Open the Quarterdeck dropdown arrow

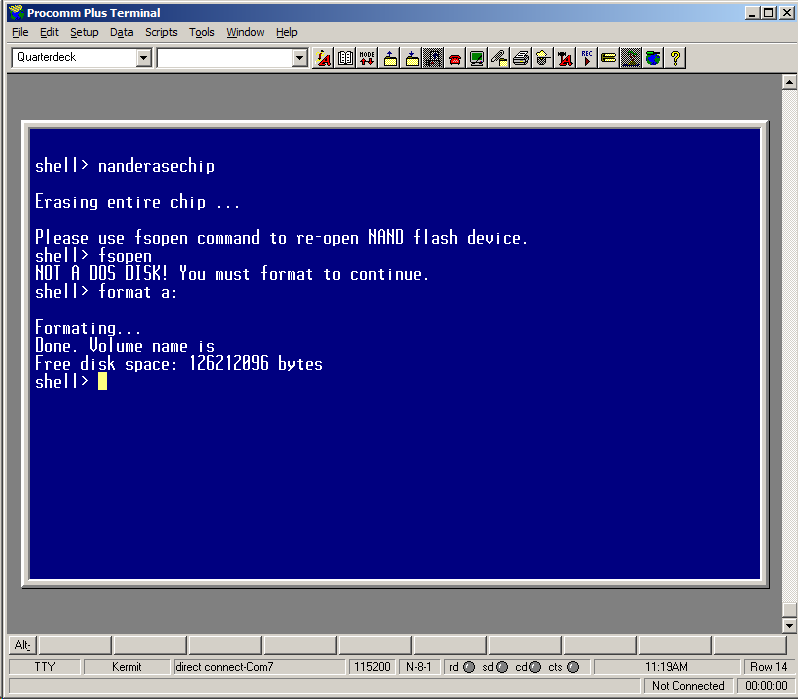(144, 58)
